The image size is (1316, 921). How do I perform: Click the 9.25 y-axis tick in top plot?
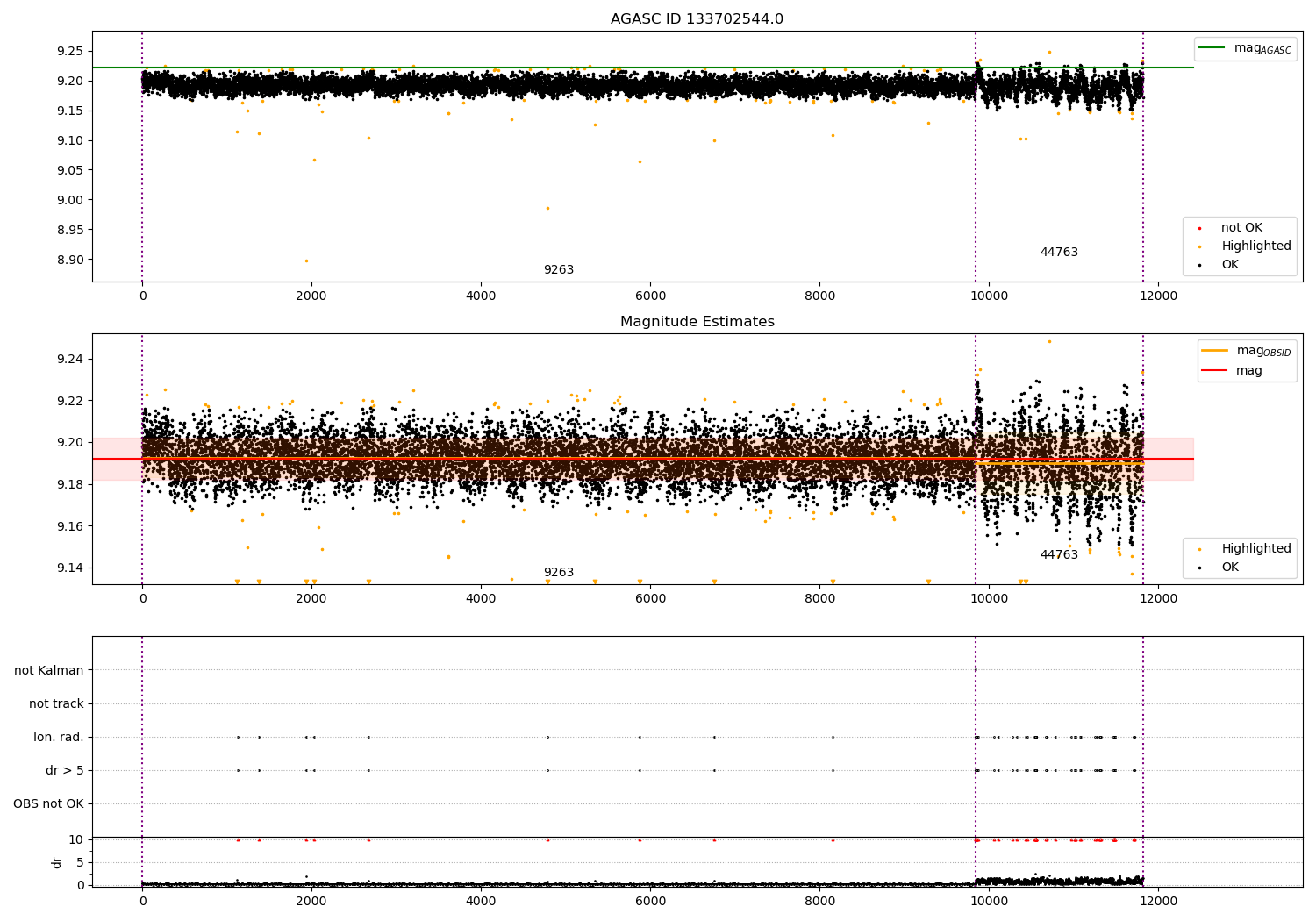(x=69, y=51)
